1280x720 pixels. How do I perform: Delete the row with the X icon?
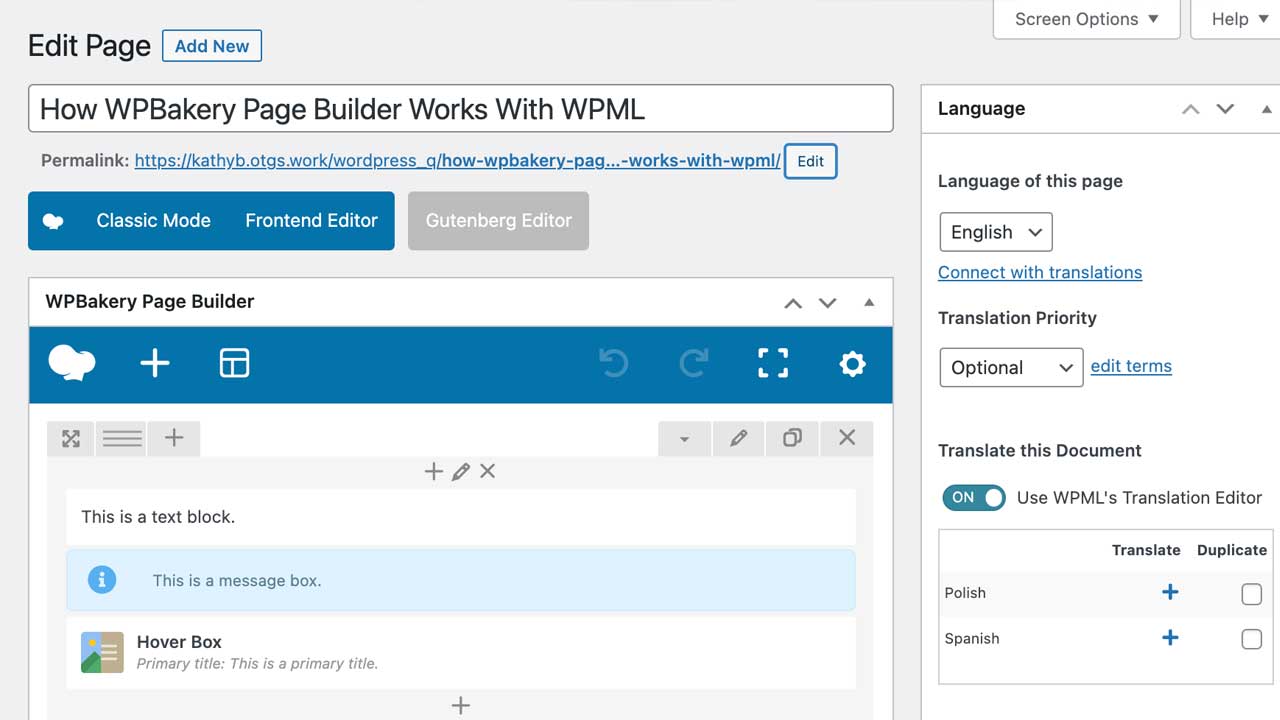pos(846,437)
